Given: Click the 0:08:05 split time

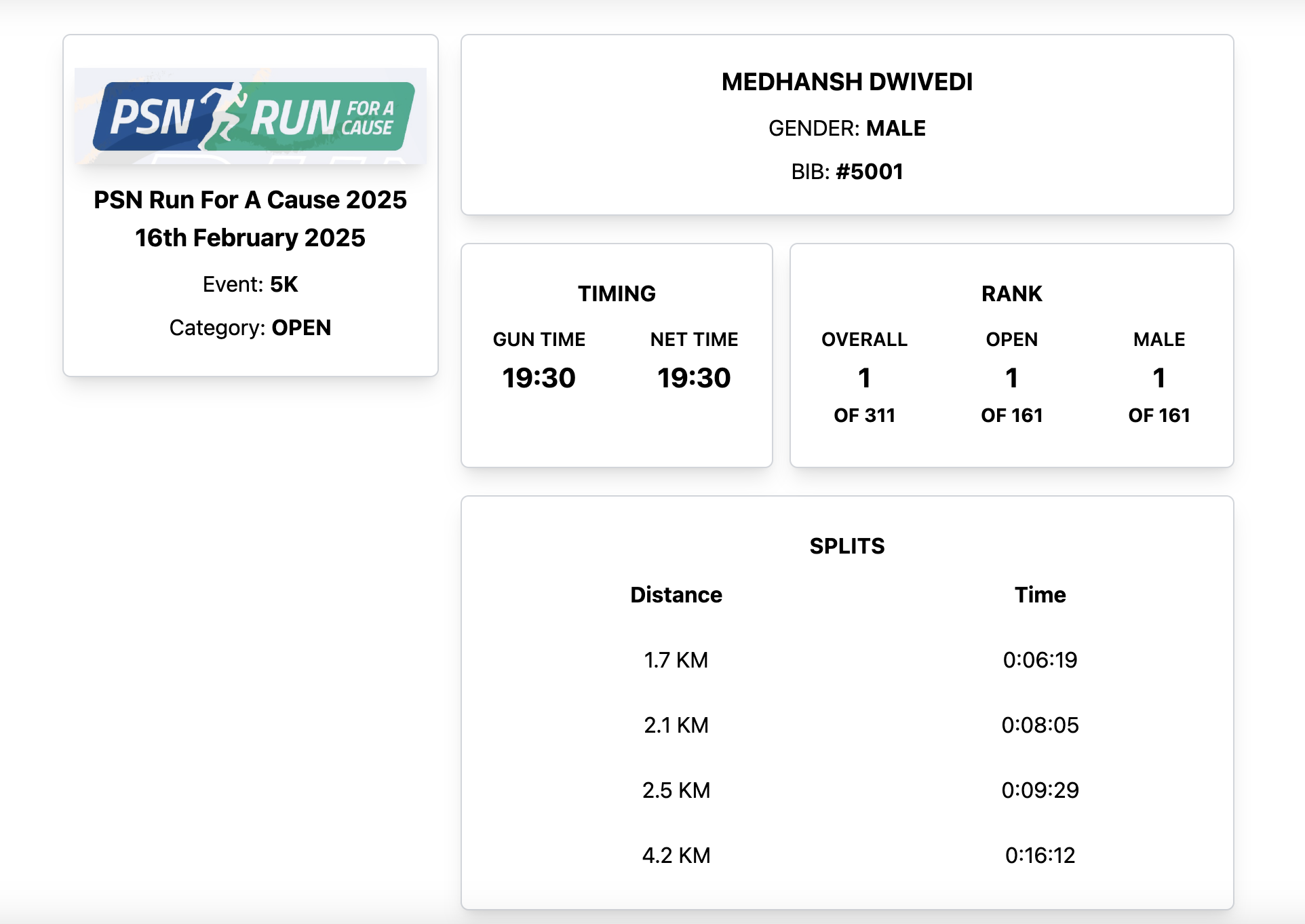Looking at the screenshot, I should tap(1040, 725).
